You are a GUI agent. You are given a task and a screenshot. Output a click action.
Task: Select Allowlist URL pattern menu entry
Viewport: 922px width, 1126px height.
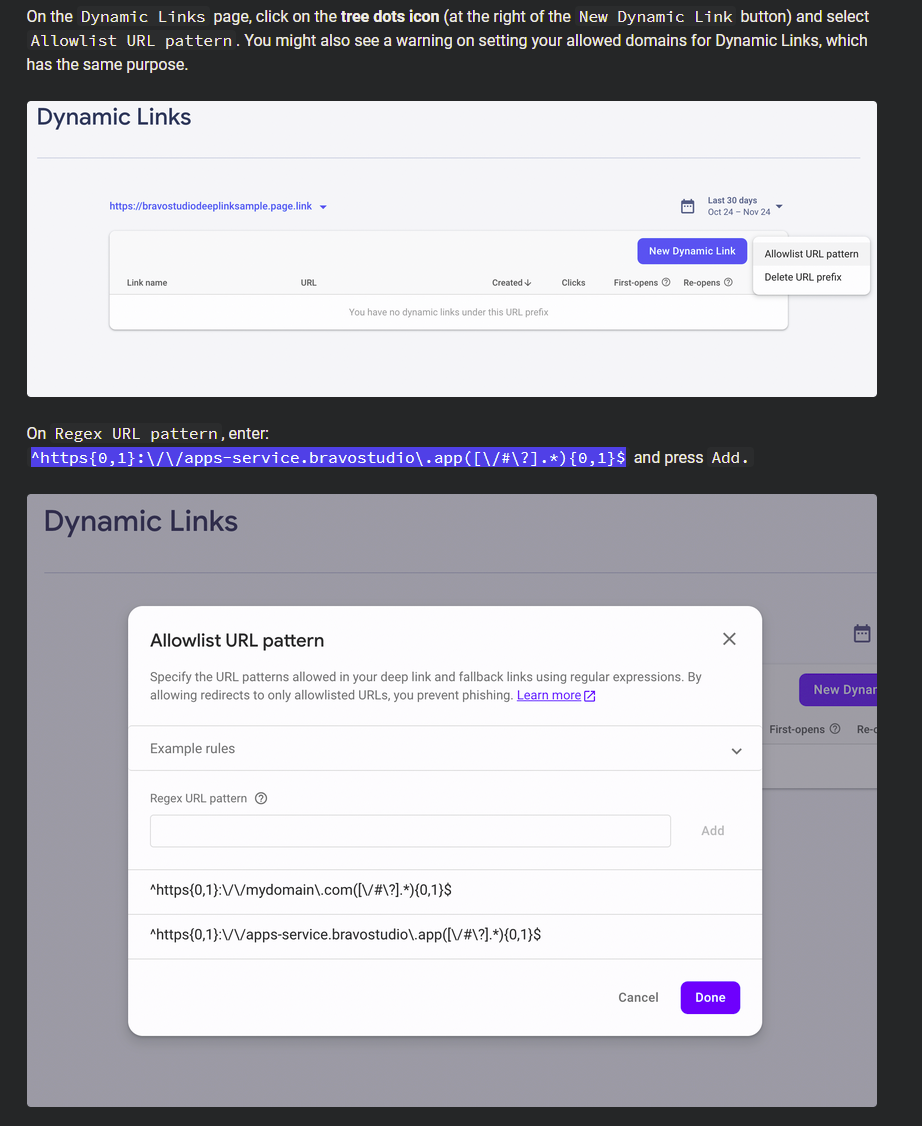tap(811, 254)
